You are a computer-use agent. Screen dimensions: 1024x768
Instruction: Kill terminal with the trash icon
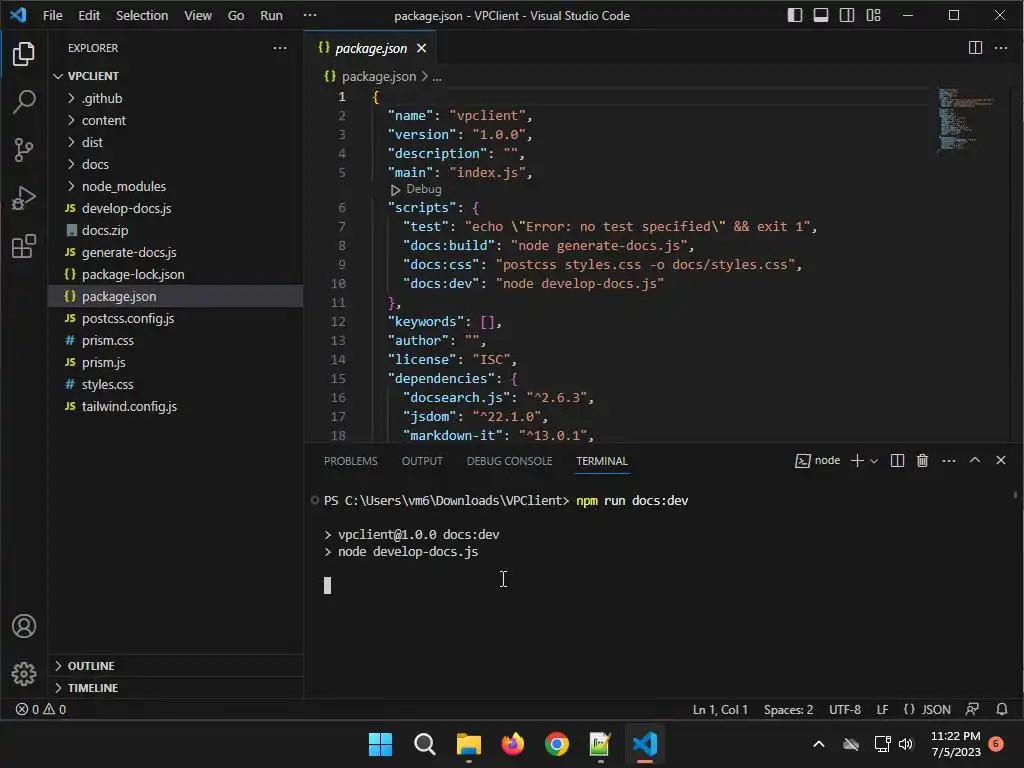[922, 460]
